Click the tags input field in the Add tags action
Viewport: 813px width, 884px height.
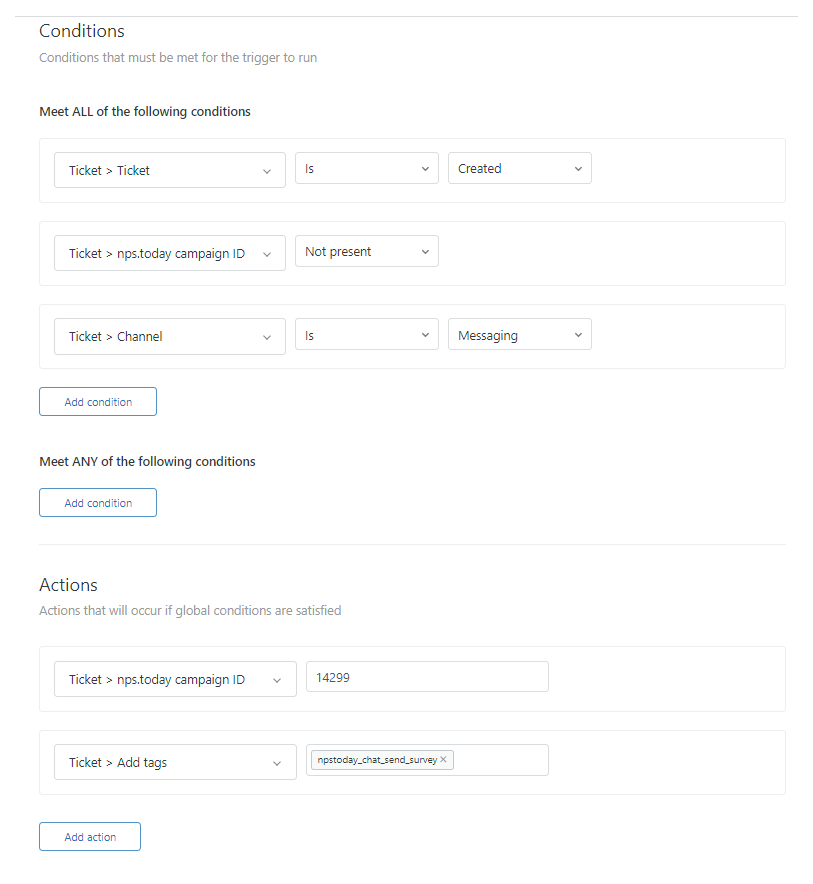click(500, 759)
